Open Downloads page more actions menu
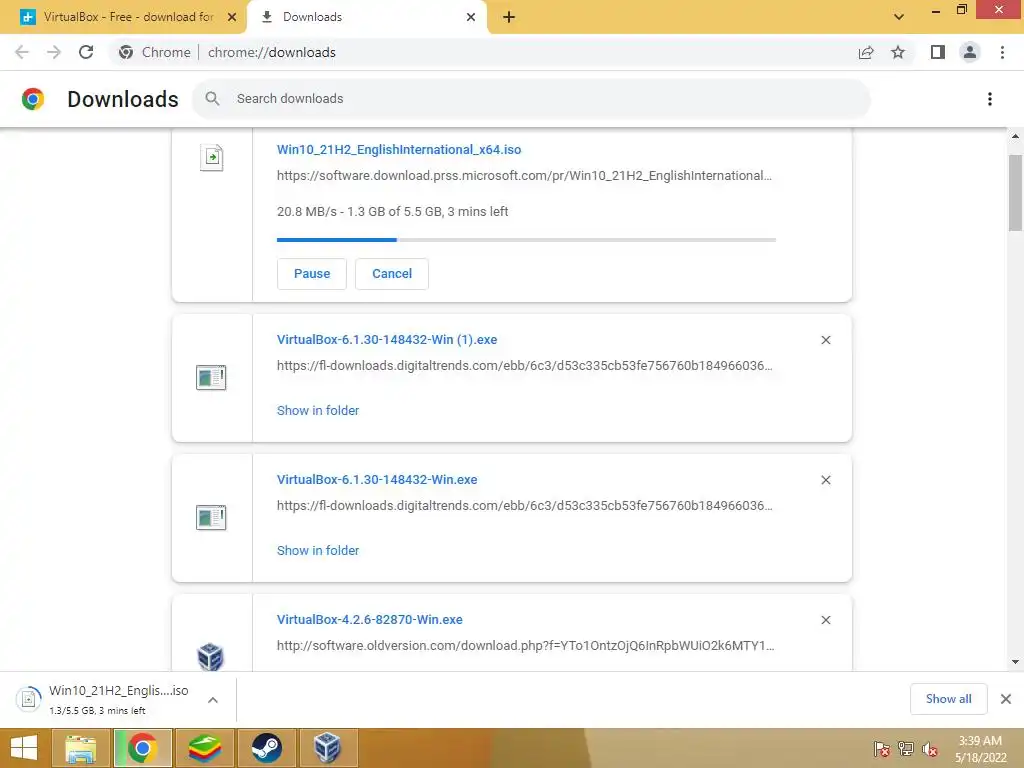This screenshot has height=768, width=1024. coord(990,99)
